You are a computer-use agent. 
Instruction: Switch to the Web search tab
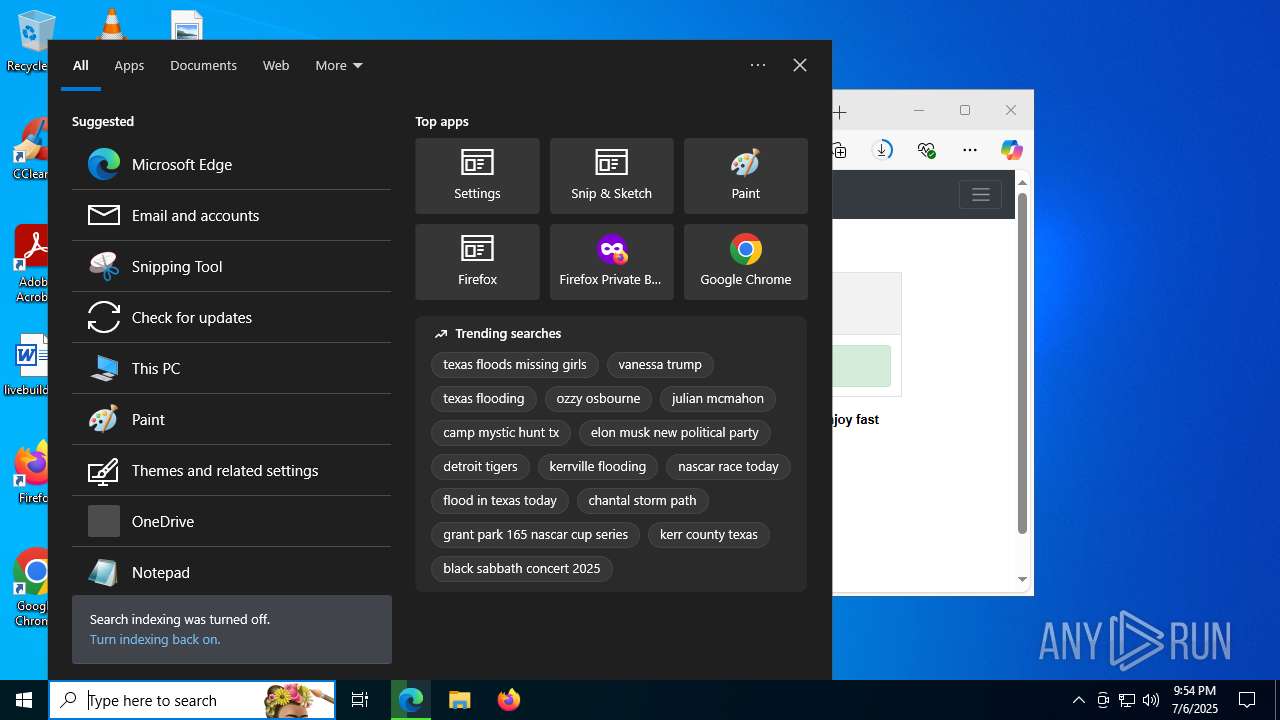tap(276, 65)
